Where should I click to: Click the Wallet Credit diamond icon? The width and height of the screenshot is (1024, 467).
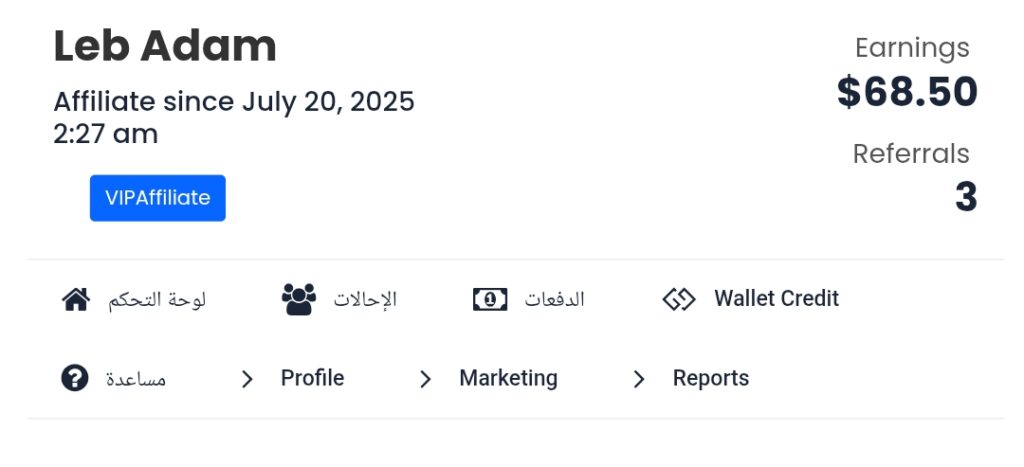[679, 300]
